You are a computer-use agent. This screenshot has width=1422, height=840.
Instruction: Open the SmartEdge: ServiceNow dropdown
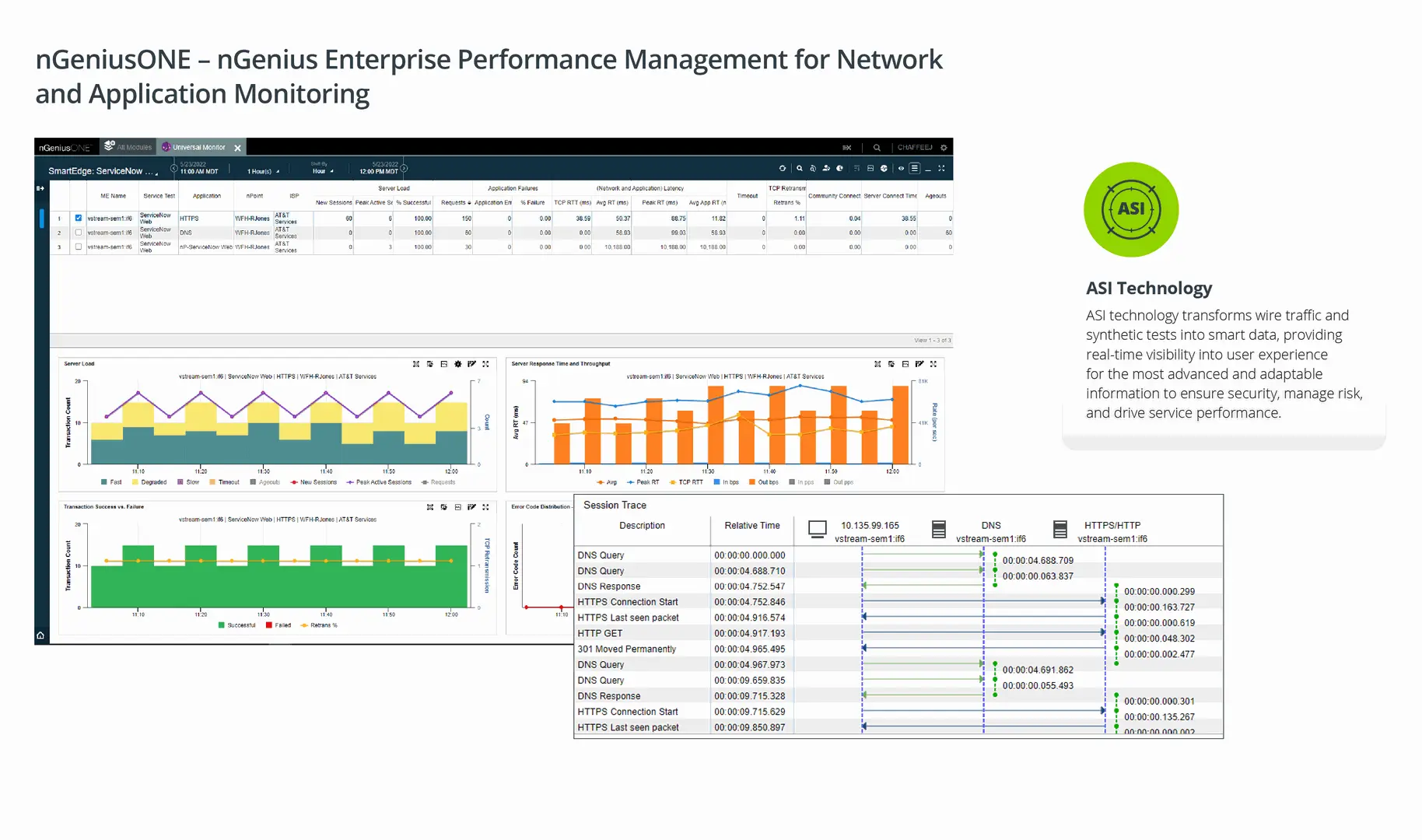pyautogui.click(x=103, y=171)
